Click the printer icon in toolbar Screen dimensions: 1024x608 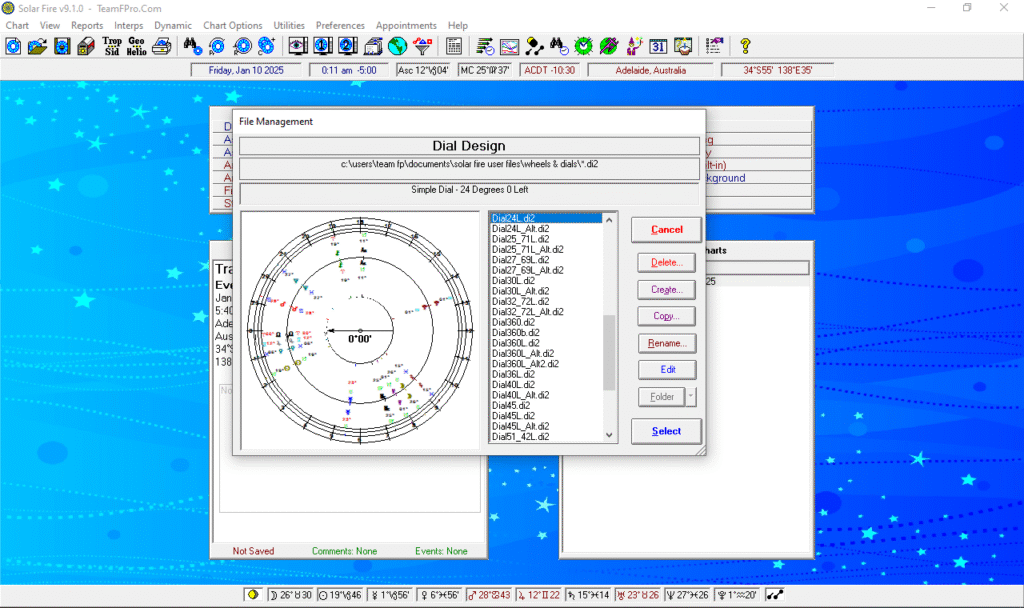click(163, 46)
